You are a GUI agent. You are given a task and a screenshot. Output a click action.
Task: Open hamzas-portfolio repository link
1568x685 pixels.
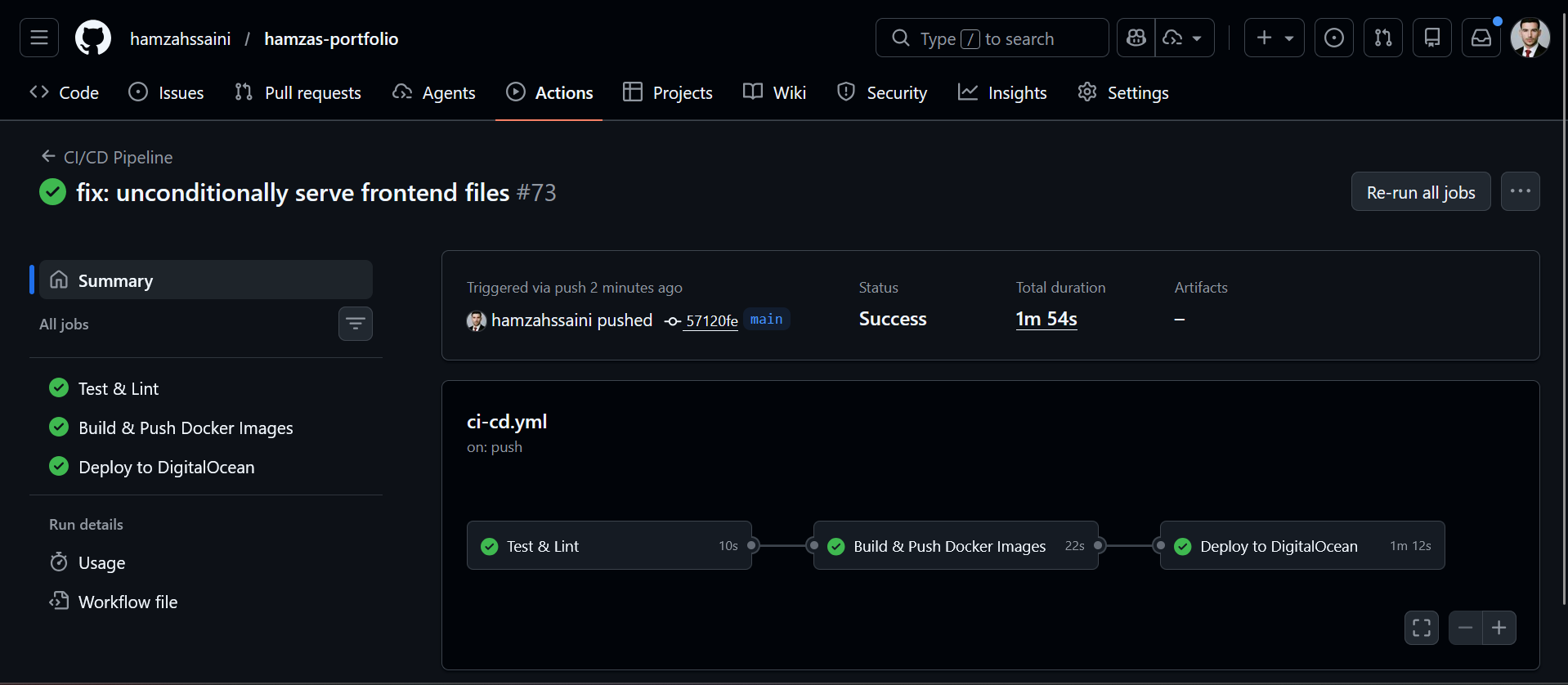[331, 38]
